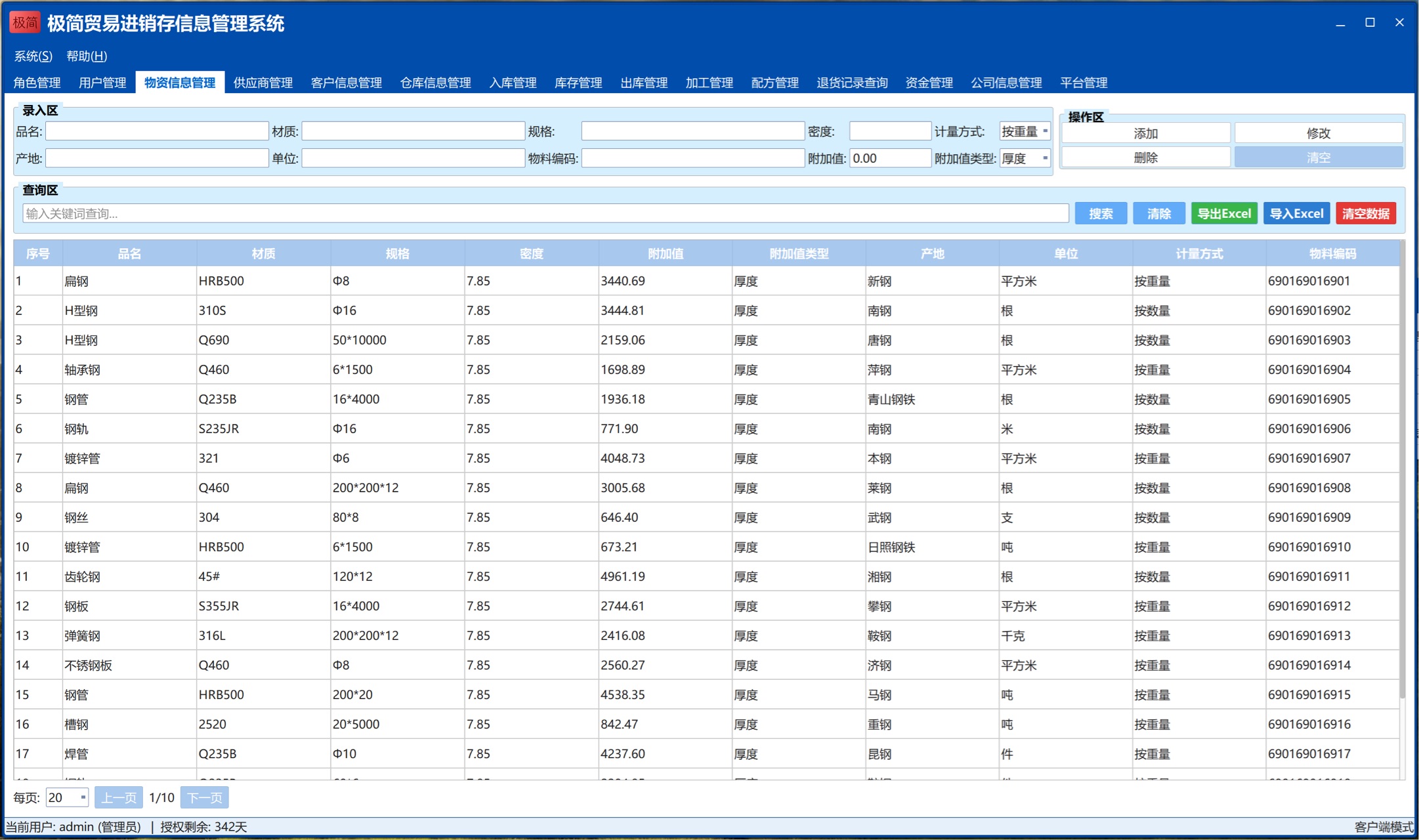Screen dimensions: 1419x840
Task: Click the red 清空数据 button
Action: (x=1366, y=213)
